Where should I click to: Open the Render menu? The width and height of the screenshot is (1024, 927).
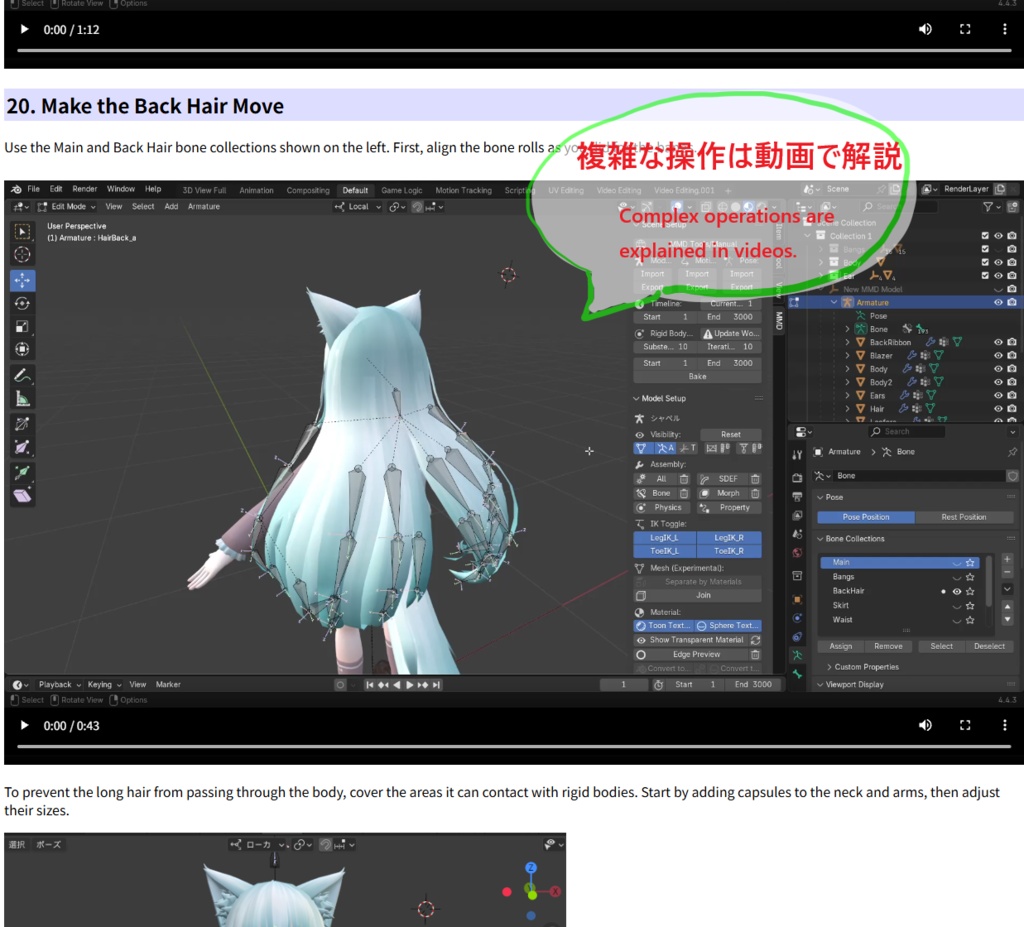(84, 189)
